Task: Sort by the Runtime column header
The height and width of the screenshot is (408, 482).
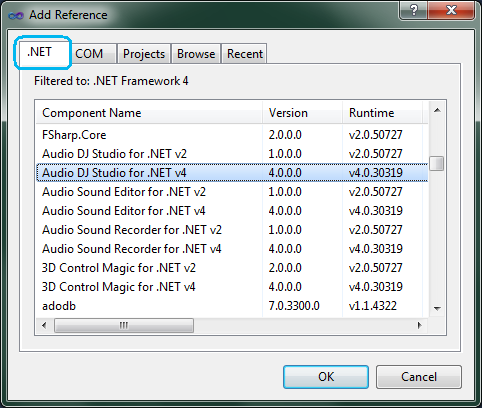Action: coord(382,113)
